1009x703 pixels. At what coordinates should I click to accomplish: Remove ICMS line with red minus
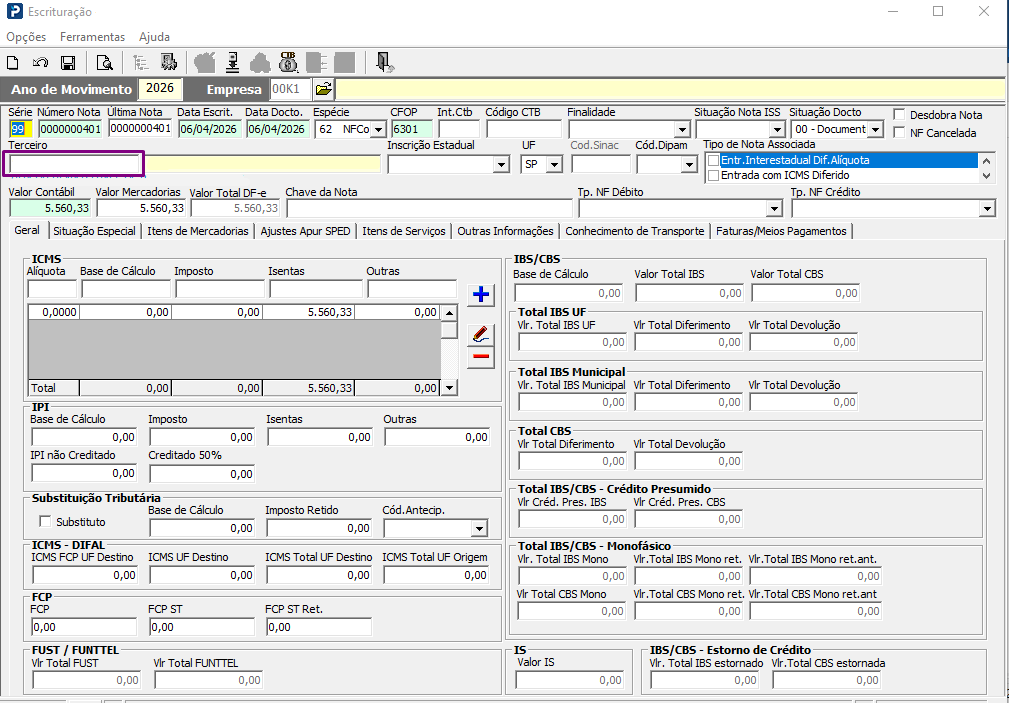481,357
